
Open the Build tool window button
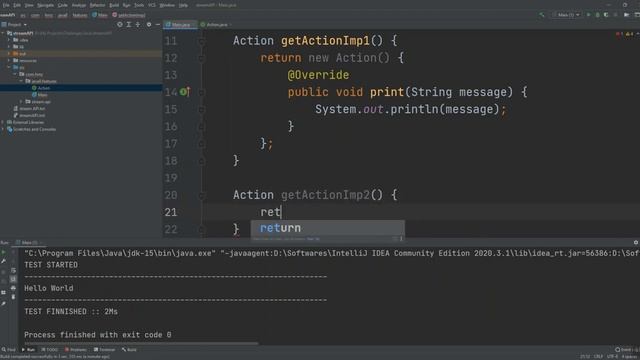[x=129, y=350]
